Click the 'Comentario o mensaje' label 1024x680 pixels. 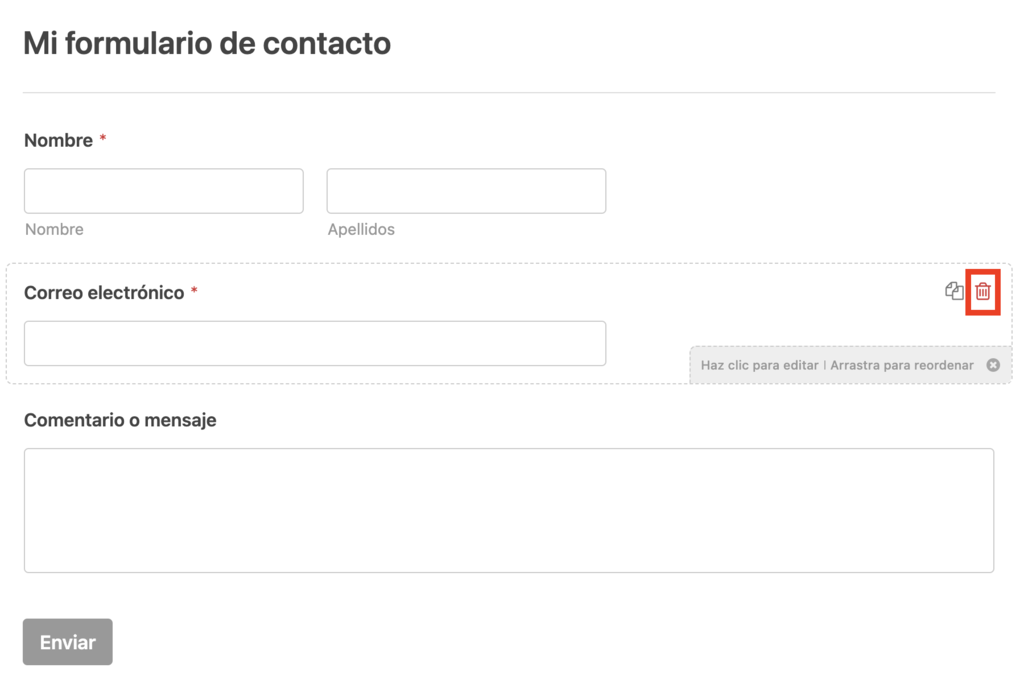pos(120,420)
